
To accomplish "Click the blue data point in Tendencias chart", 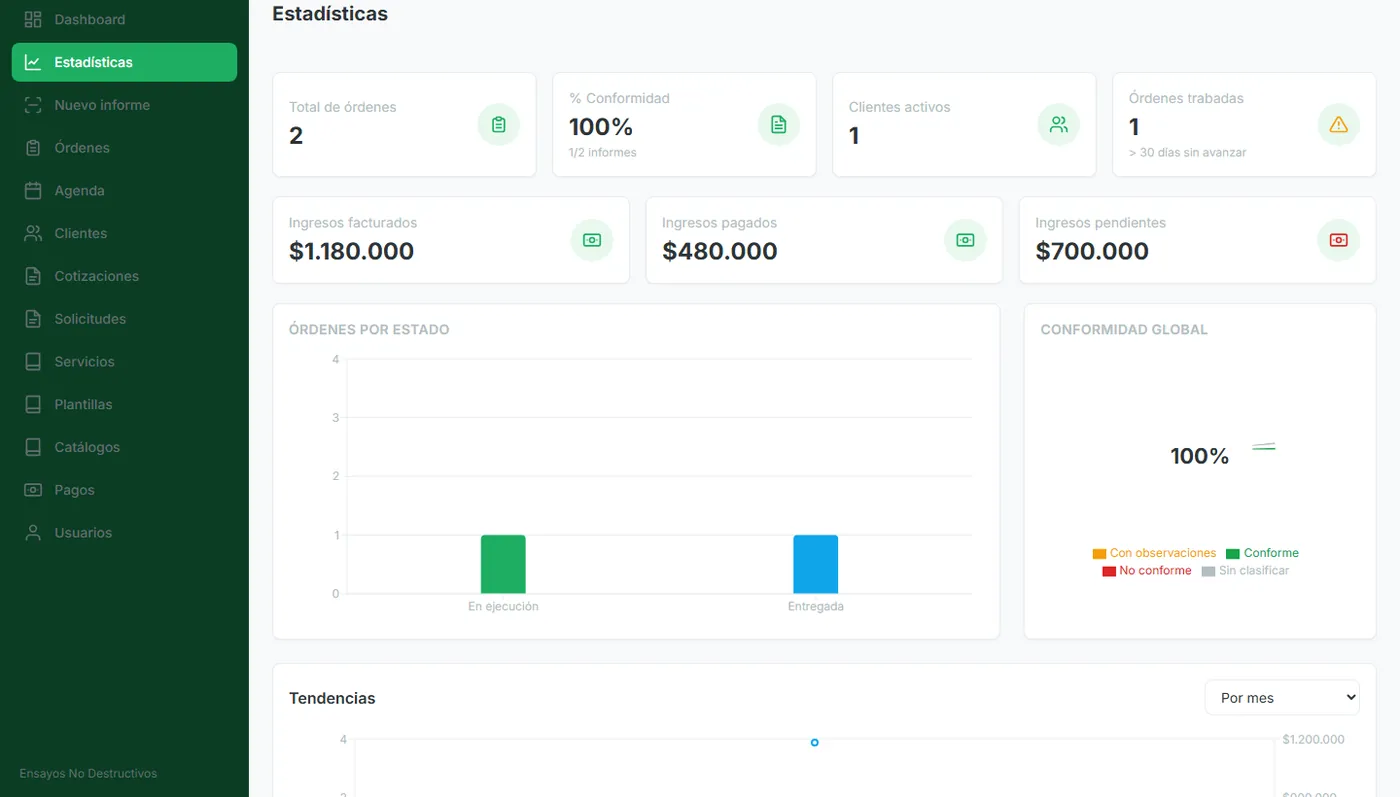I will pos(815,742).
